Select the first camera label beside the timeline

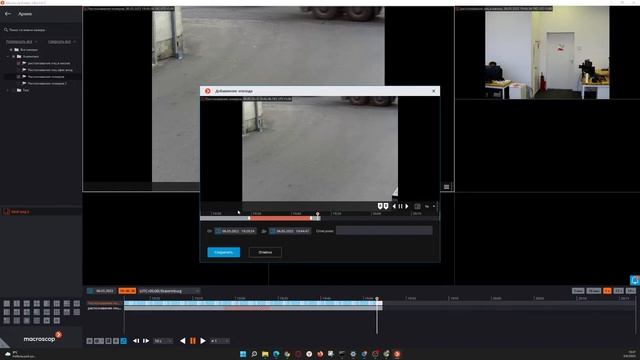point(104,303)
